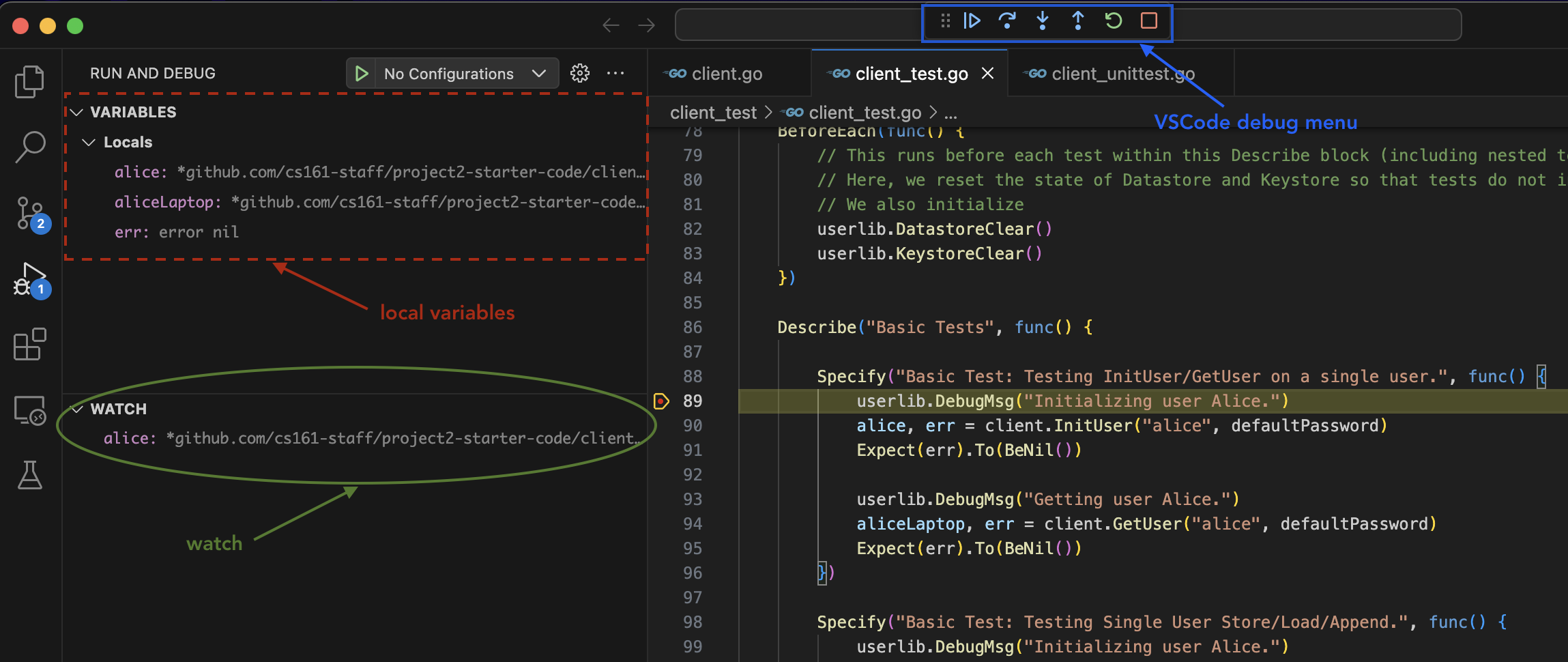Switch to the client.go tab
The width and height of the screenshot is (1568, 662).
click(726, 73)
